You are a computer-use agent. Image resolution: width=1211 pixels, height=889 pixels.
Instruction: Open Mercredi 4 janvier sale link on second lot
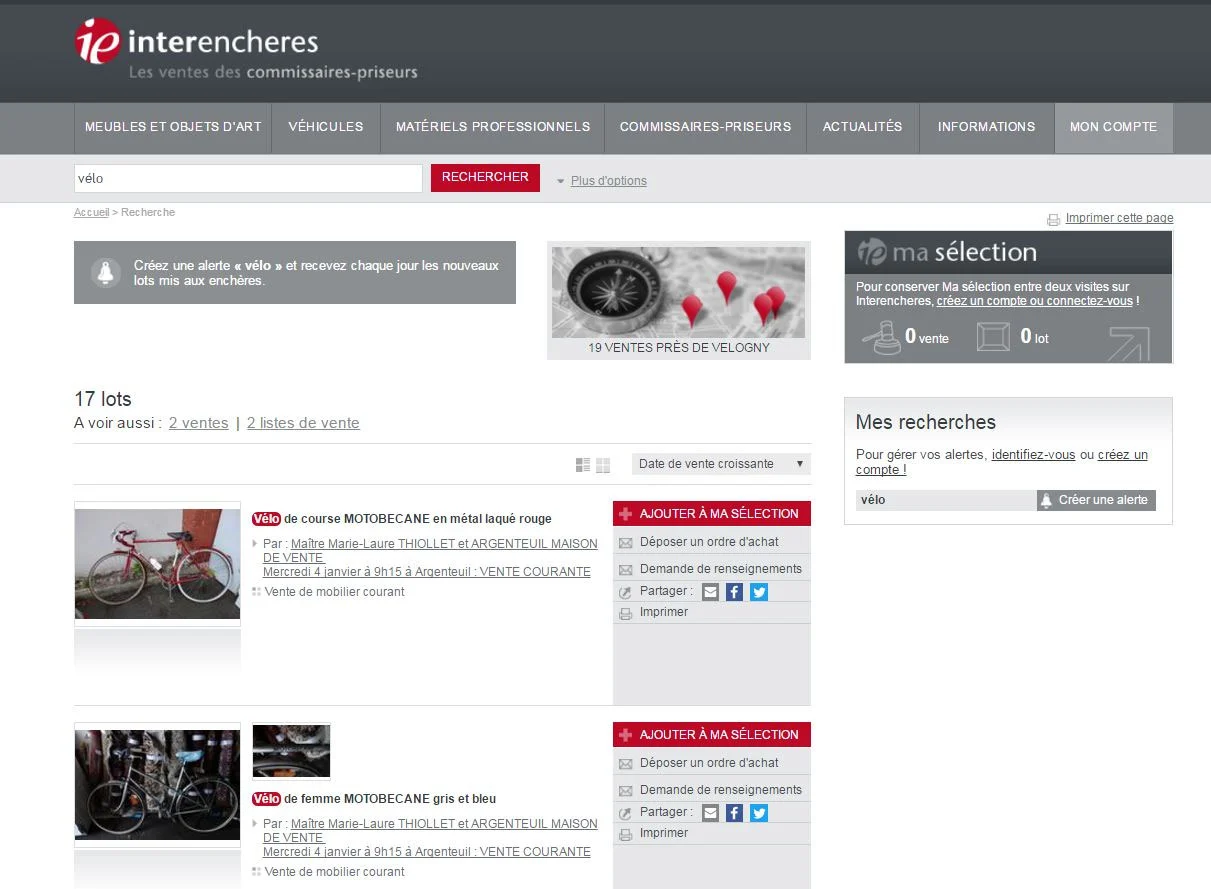426,852
